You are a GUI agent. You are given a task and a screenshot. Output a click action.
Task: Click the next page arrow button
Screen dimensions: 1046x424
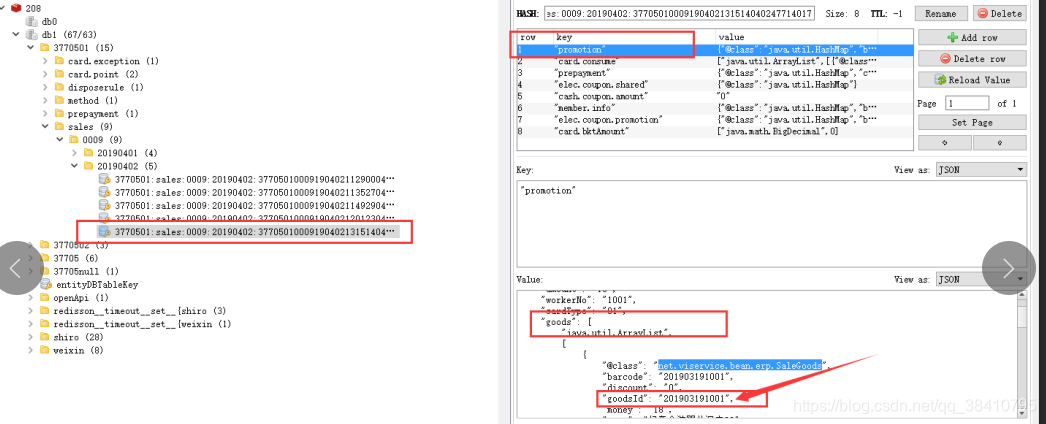click(999, 143)
